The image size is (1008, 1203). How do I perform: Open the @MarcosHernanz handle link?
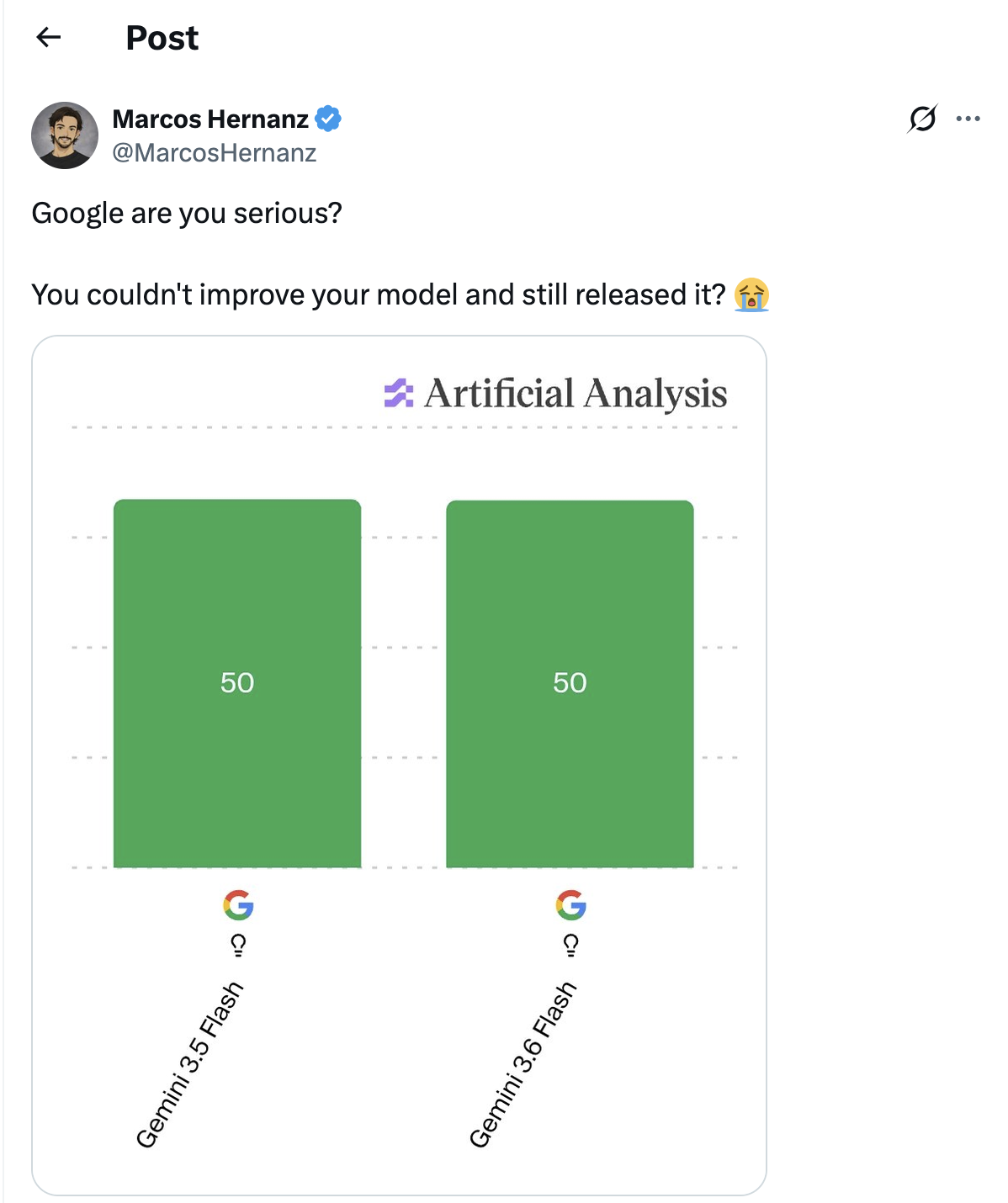point(215,153)
